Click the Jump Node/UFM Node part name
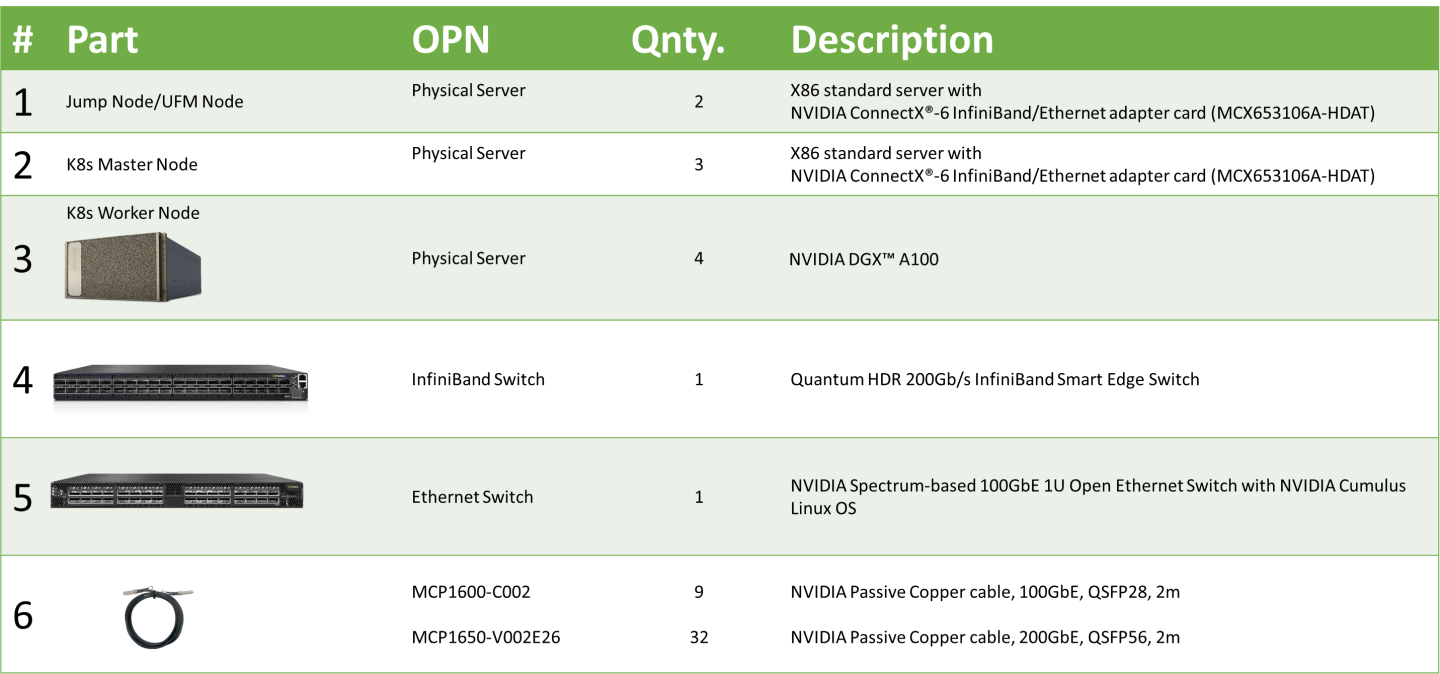Viewport: 1440px width, 674px height. (154, 102)
